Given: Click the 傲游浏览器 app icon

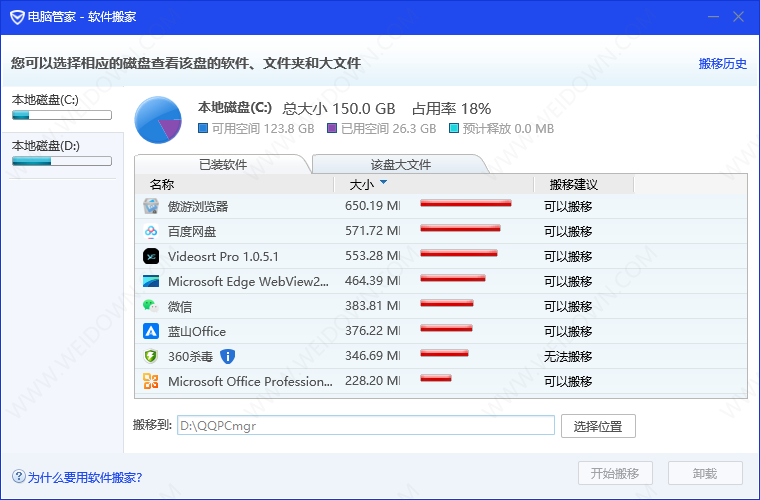Looking at the screenshot, I should point(151,206).
